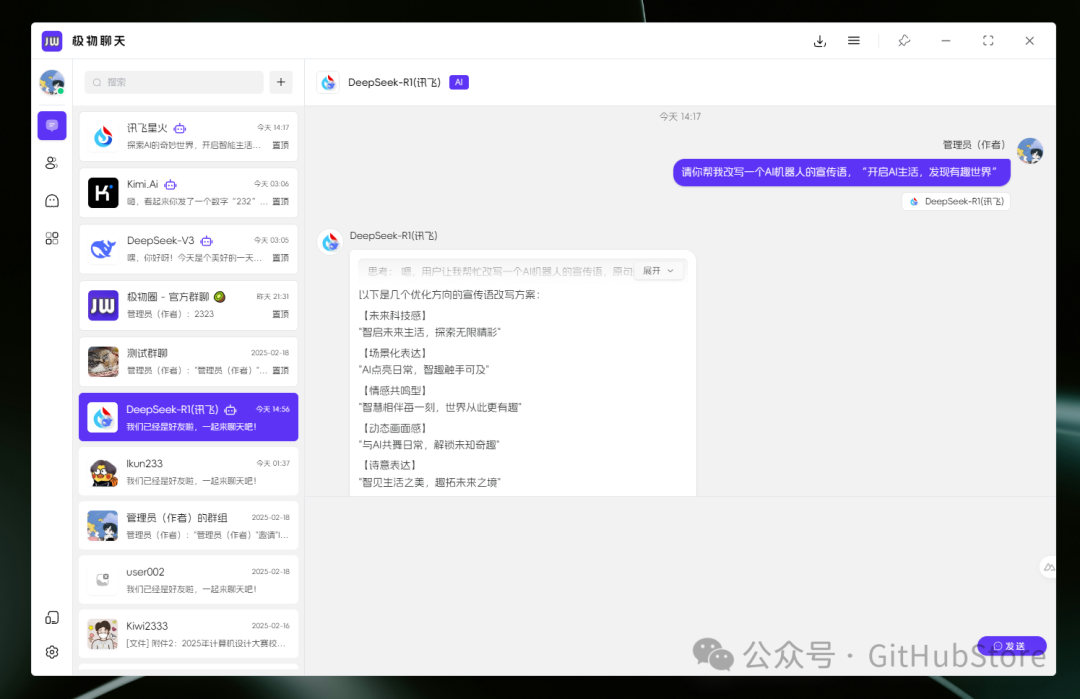The width and height of the screenshot is (1080, 699).
Task: Open the 管理员（作者）的群组 conversation
Action: pyautogui.click(x=188, y=526)
